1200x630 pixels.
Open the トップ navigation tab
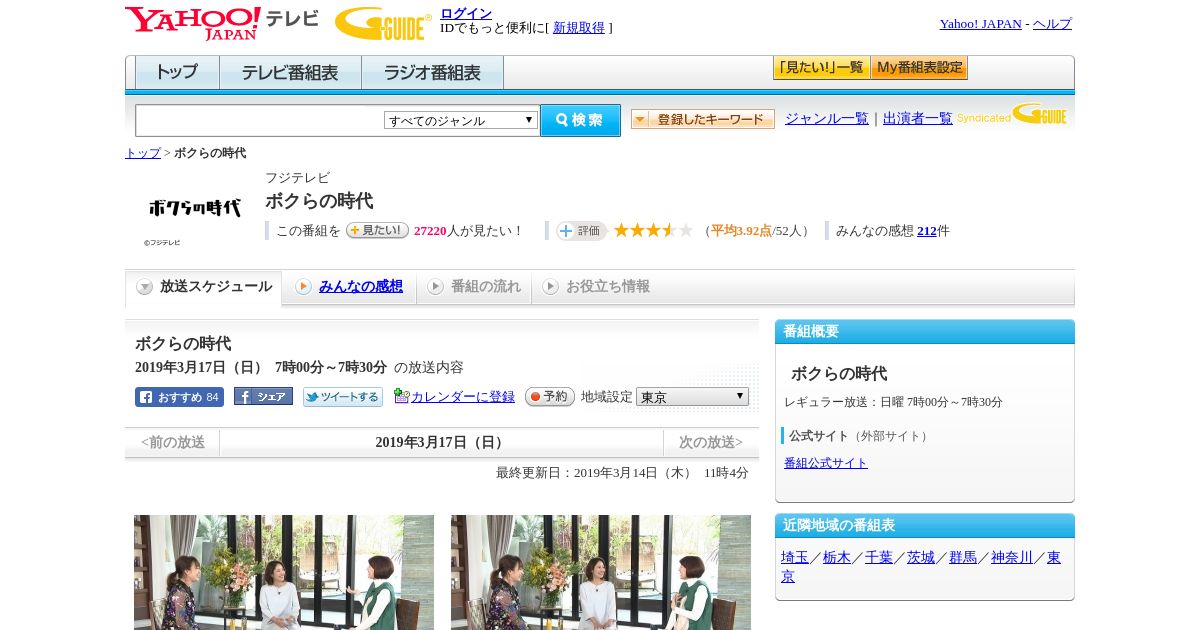[177, 72]
